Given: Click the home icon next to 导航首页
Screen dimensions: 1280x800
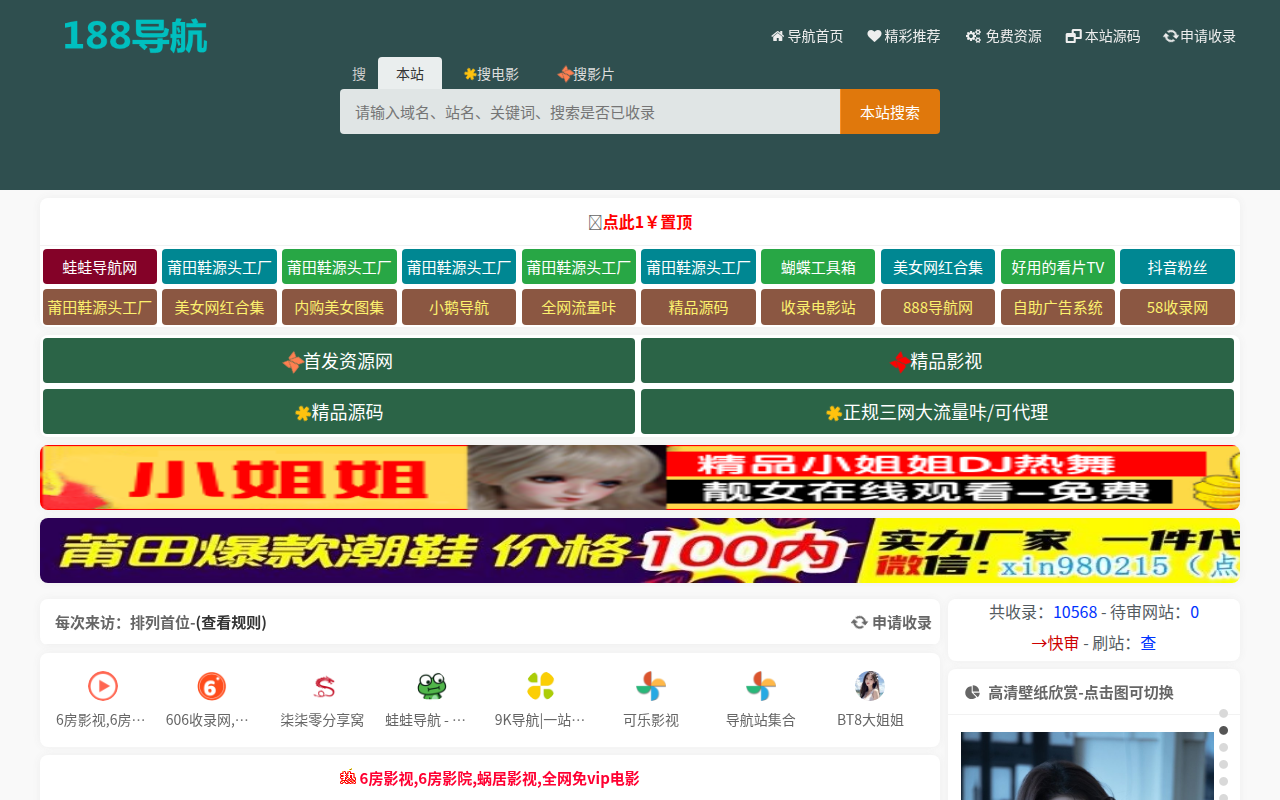Looking at the screenshot, I should (x=776, y=35).
